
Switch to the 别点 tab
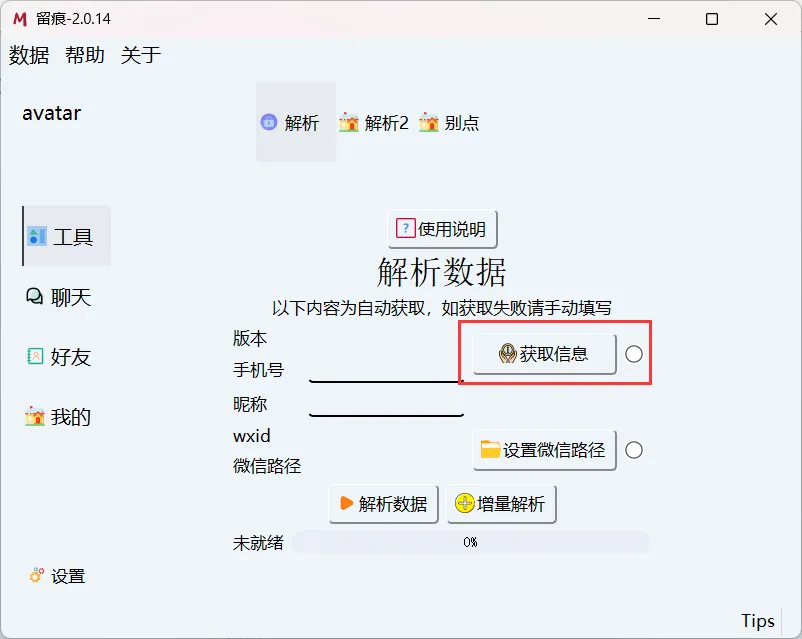tap(449, 123)
